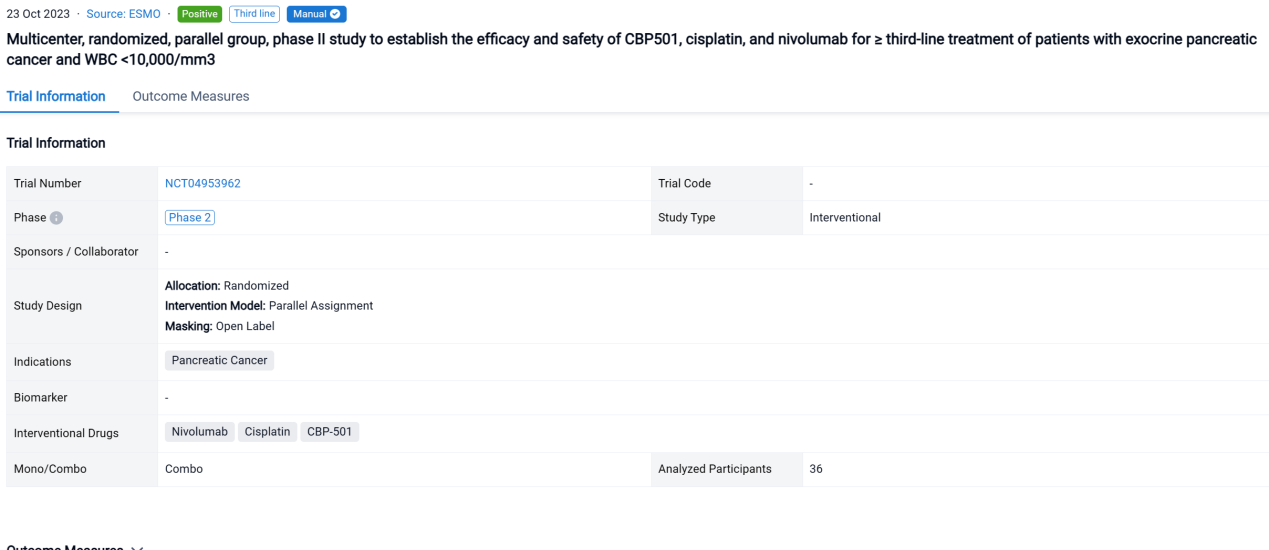This screenshot has width=1269, height=550.
Task: Click the Trial Information section heading
Action: click(56, 143)
